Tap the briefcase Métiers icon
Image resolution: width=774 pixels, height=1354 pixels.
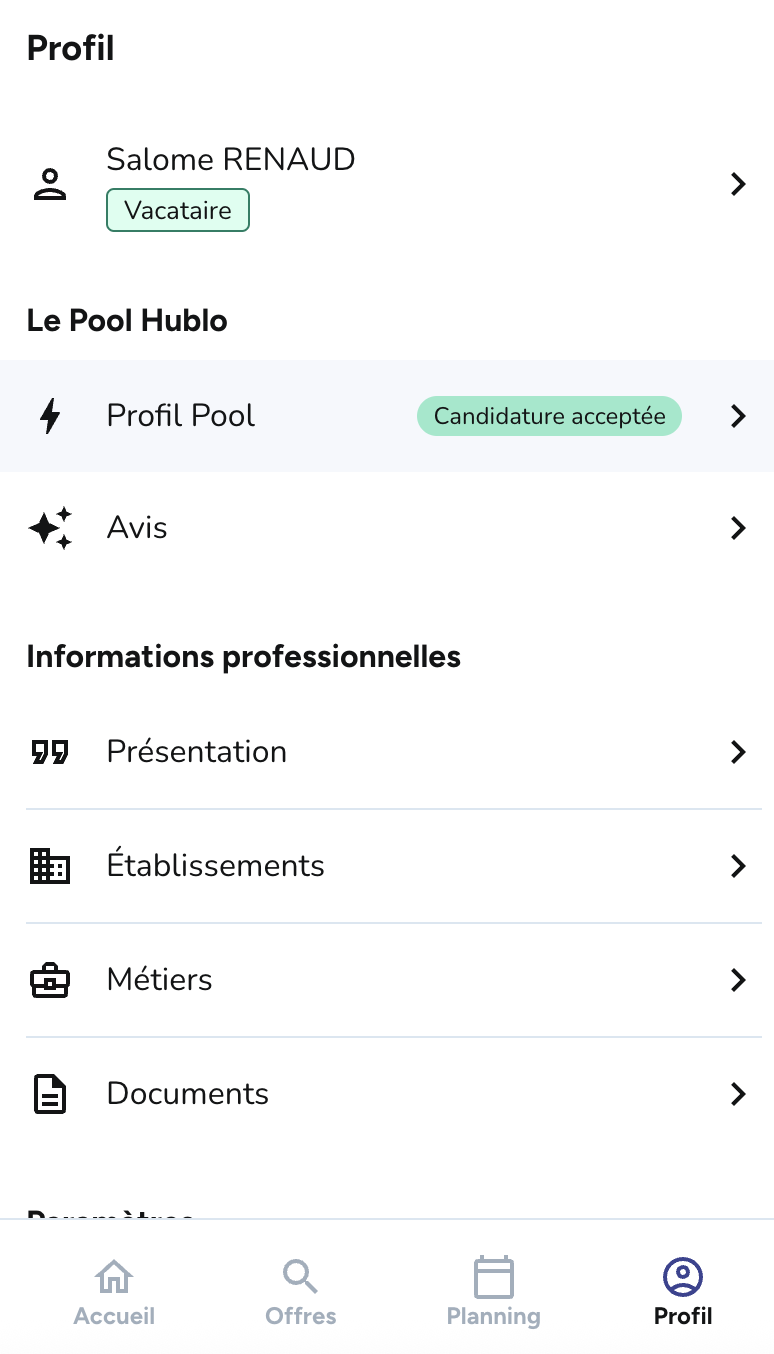coord(49,980)
